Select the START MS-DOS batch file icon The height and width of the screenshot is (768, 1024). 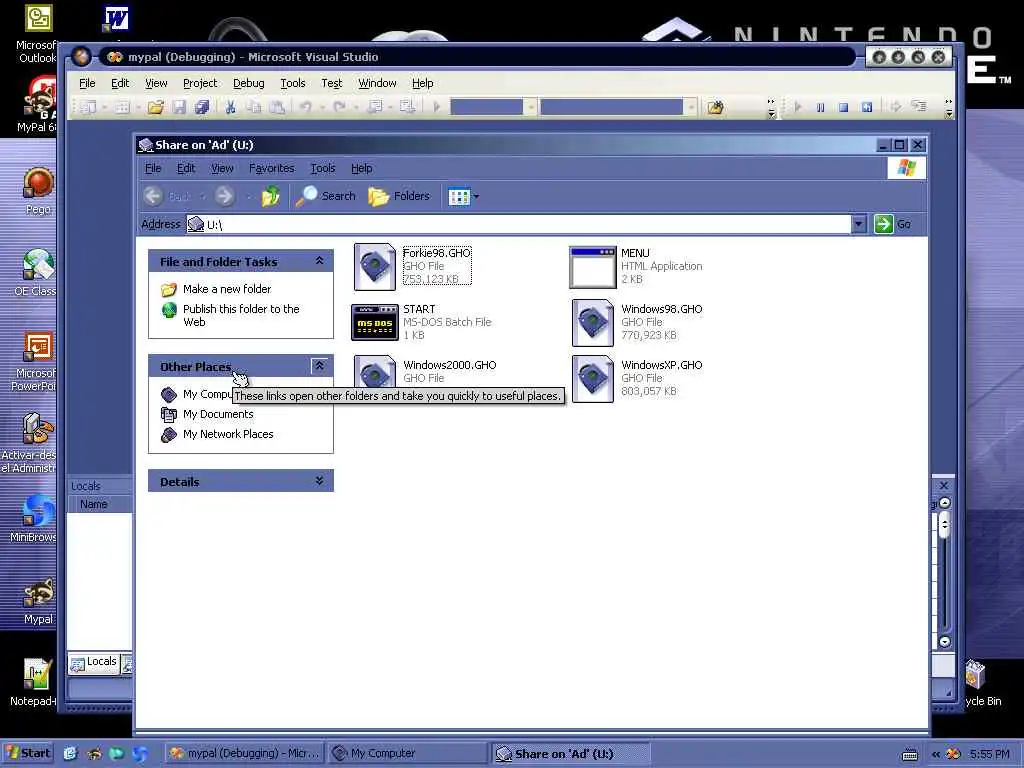(375, 323)
